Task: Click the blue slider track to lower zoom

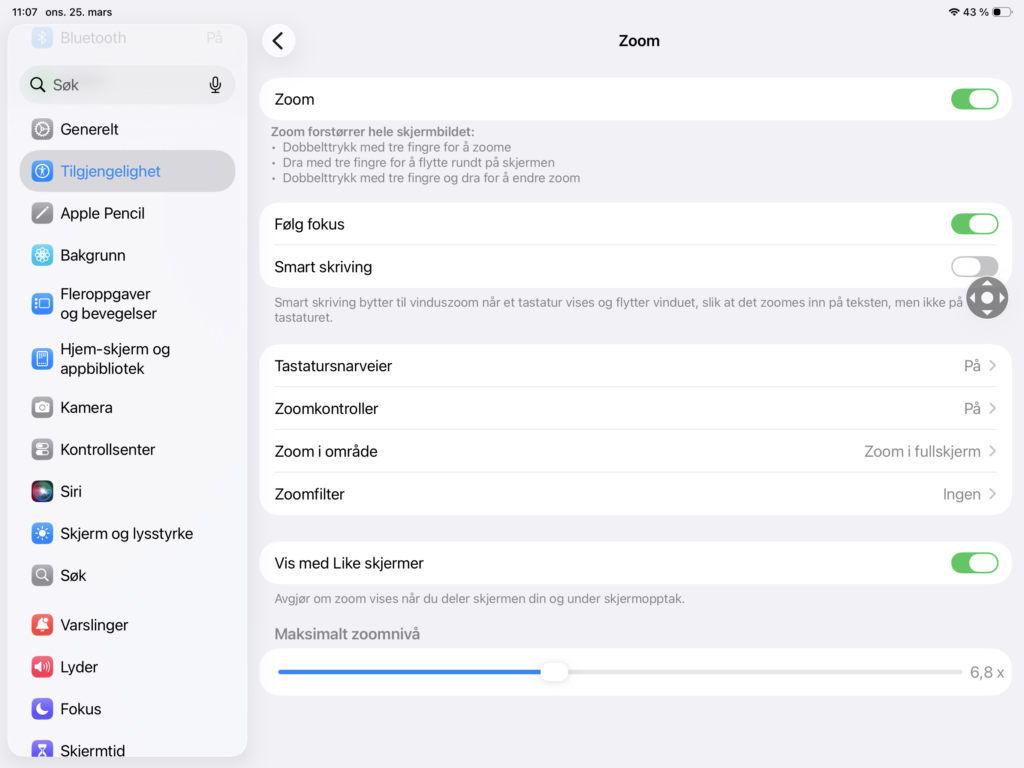Action: click(x=409, y=672)
